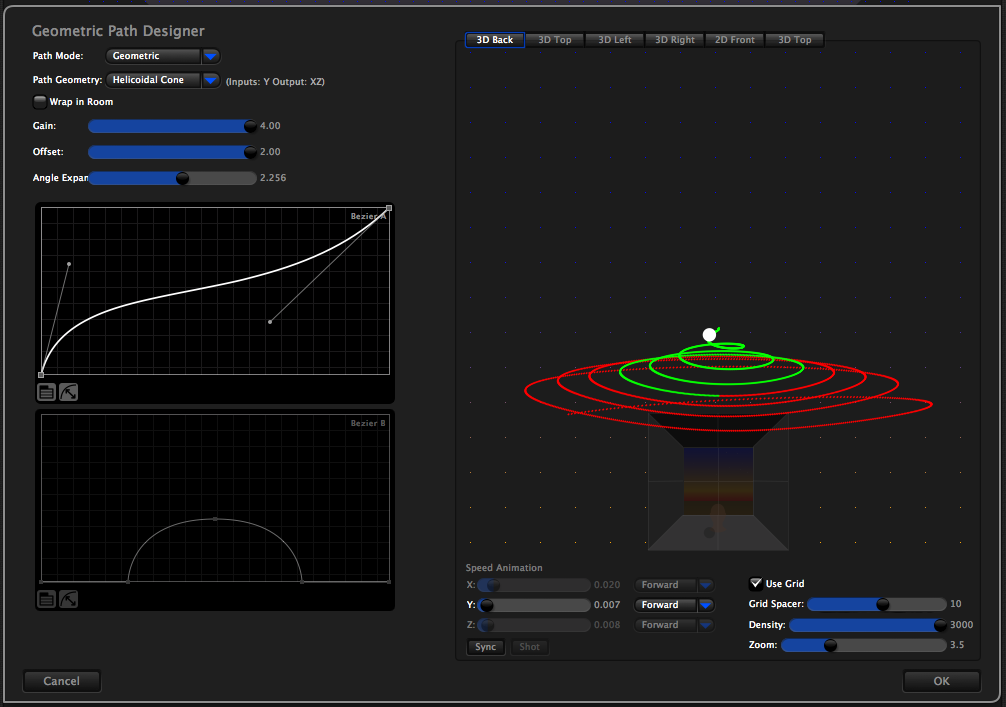
Task: Click the Shot button next to Sync
Action: pos(529,647)
